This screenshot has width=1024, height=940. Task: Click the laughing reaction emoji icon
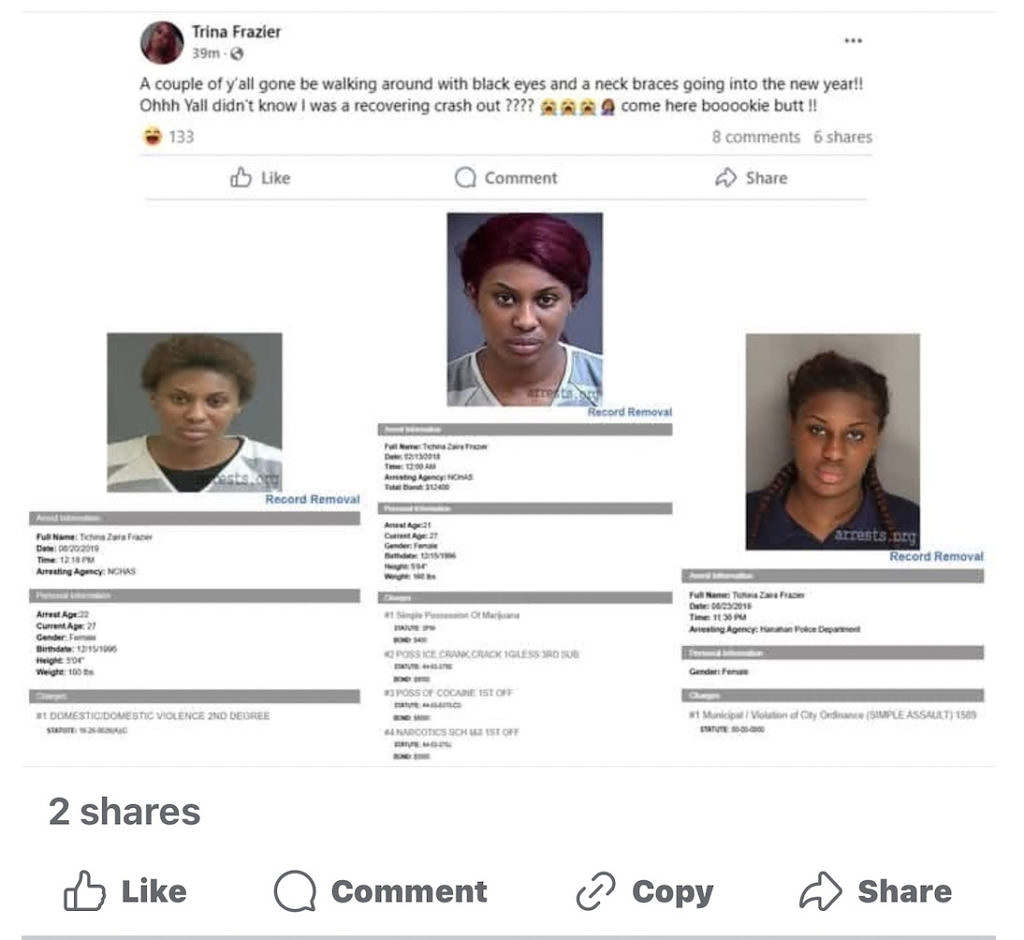coord(152,137)
